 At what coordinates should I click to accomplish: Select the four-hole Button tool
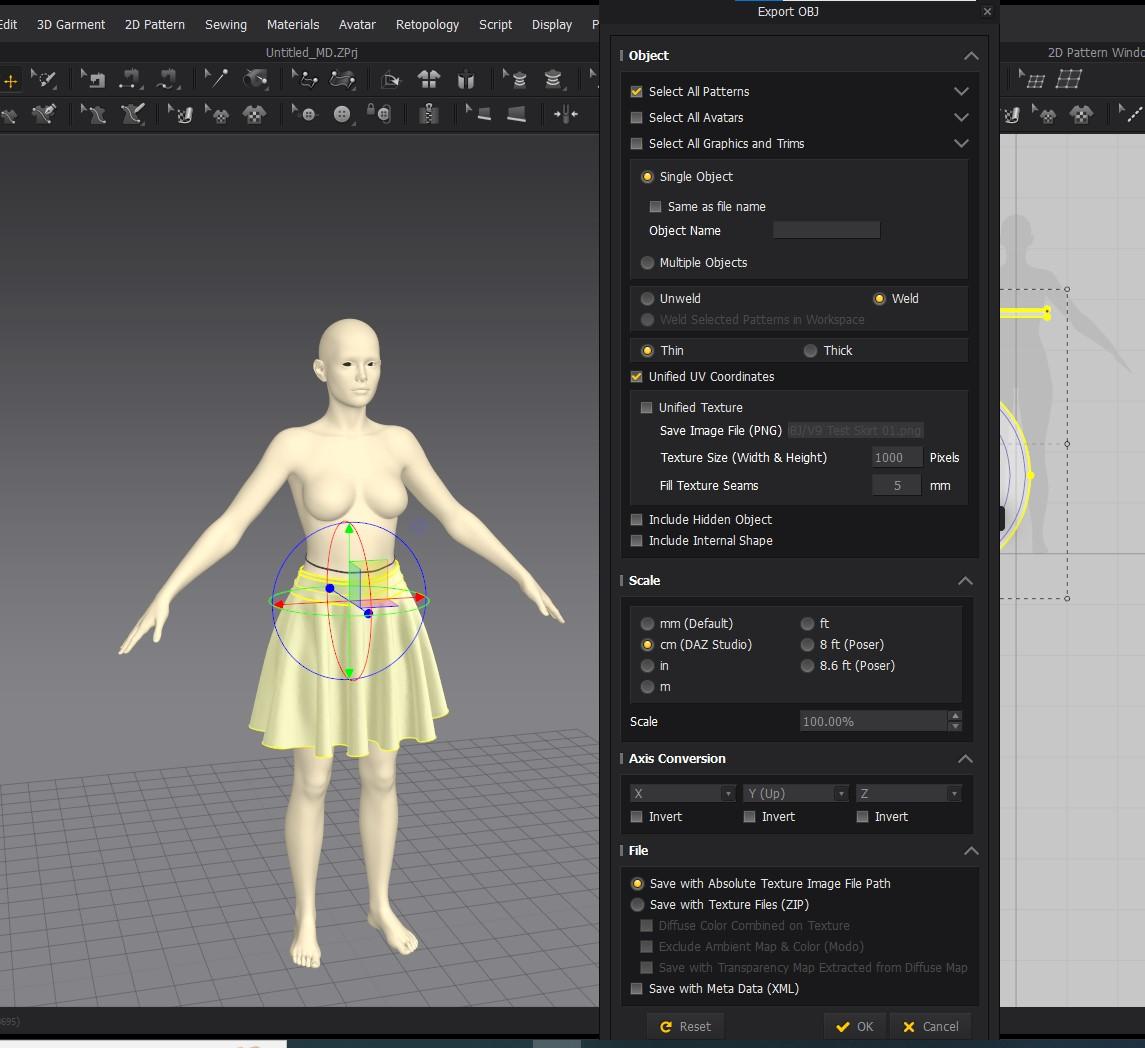[343, 114]
